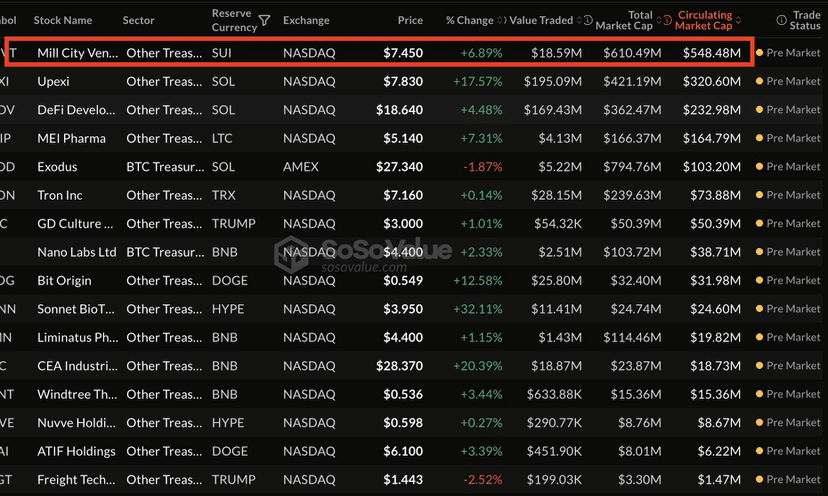Open the Nano Labs Ltd stock name

tap(77, 252)
